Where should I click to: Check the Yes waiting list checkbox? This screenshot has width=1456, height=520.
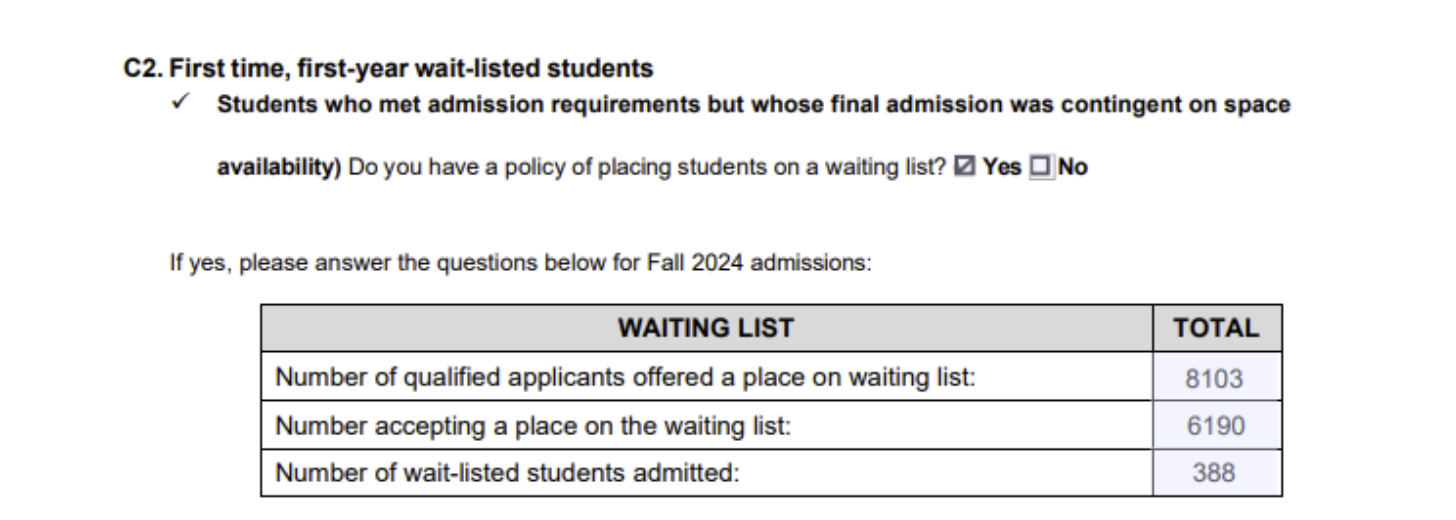coord(967,168)
